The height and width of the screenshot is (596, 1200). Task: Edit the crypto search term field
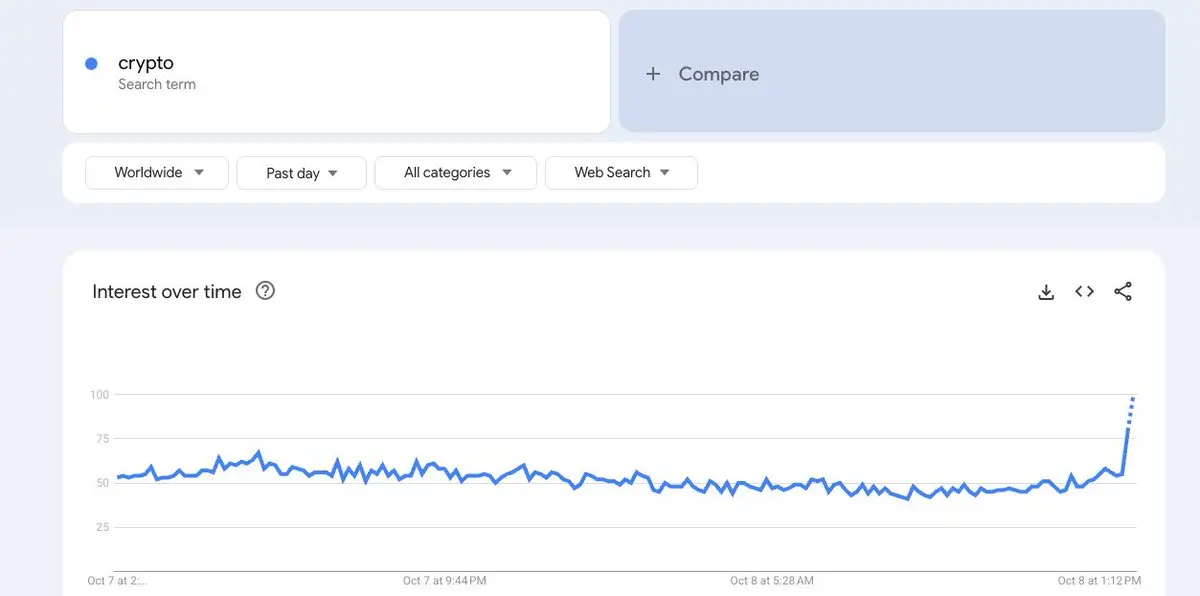[337, 71]
